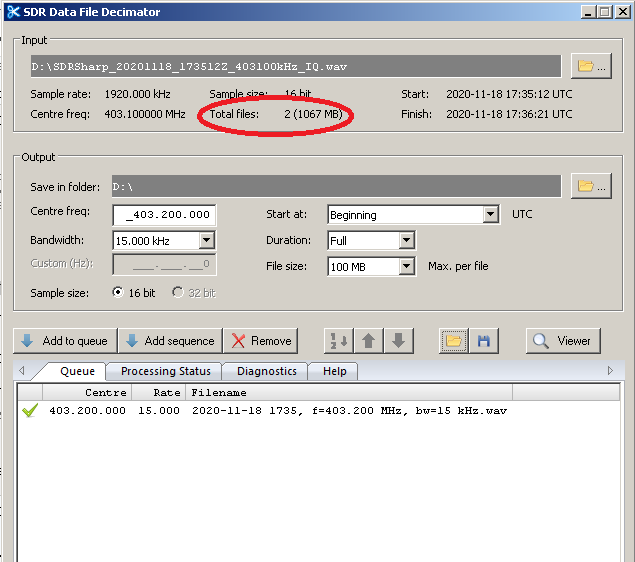Open the Viewer with magnifier button
Screen dimensions: 635x562
click(563, 341)
